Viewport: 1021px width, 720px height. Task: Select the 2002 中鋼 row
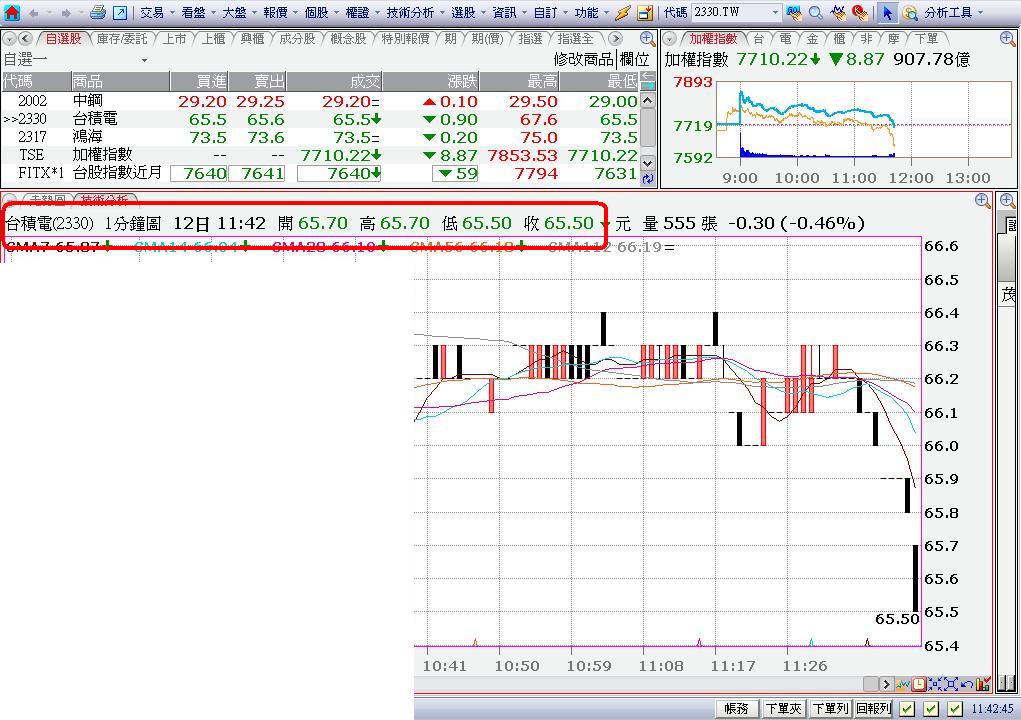click(x=320, y=101)
